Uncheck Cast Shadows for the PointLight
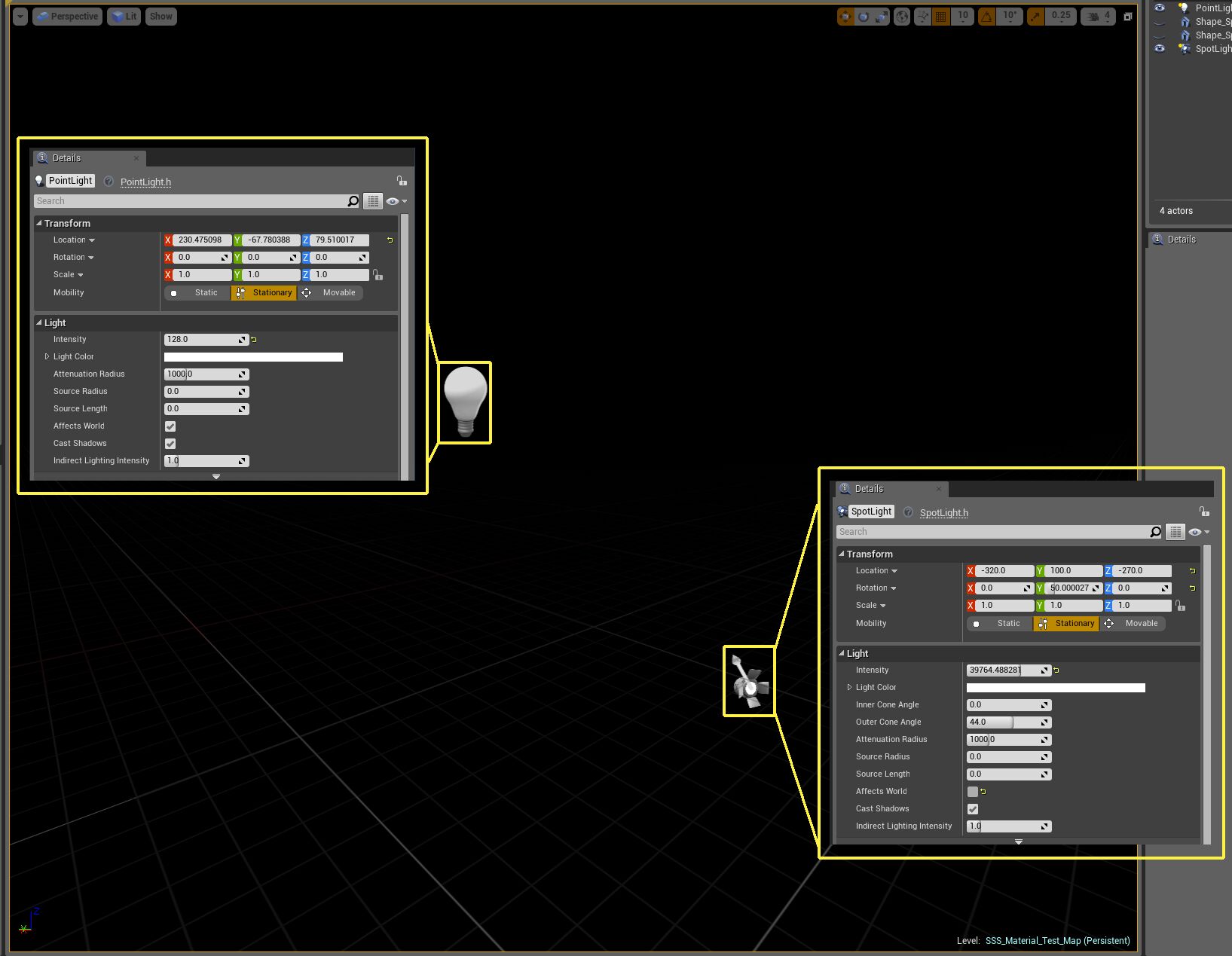Screen dimensions: 1232x956 coord(170,444)
